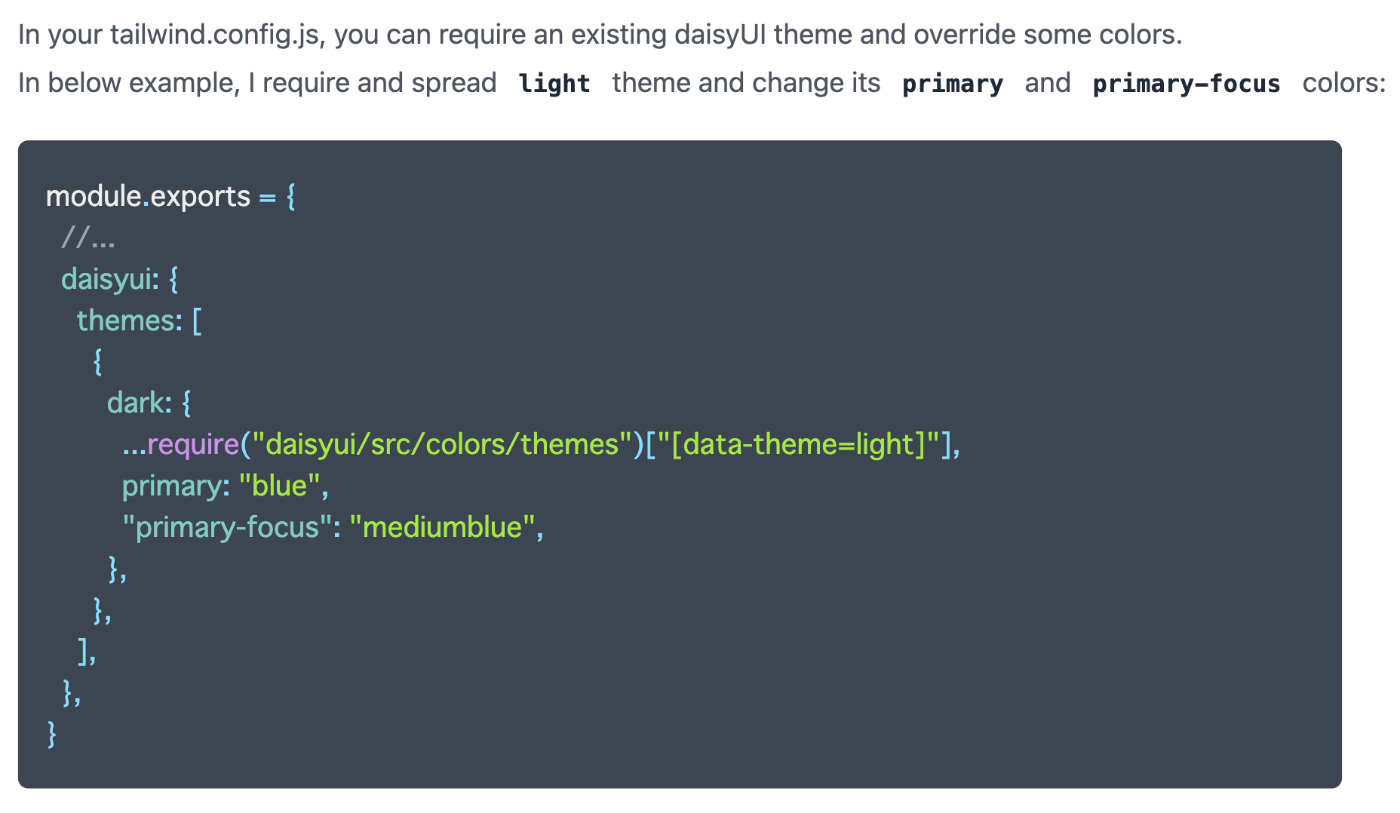Click the final closing brace of code
This screenshot has width=1400, height=813.
click(52, 734)
